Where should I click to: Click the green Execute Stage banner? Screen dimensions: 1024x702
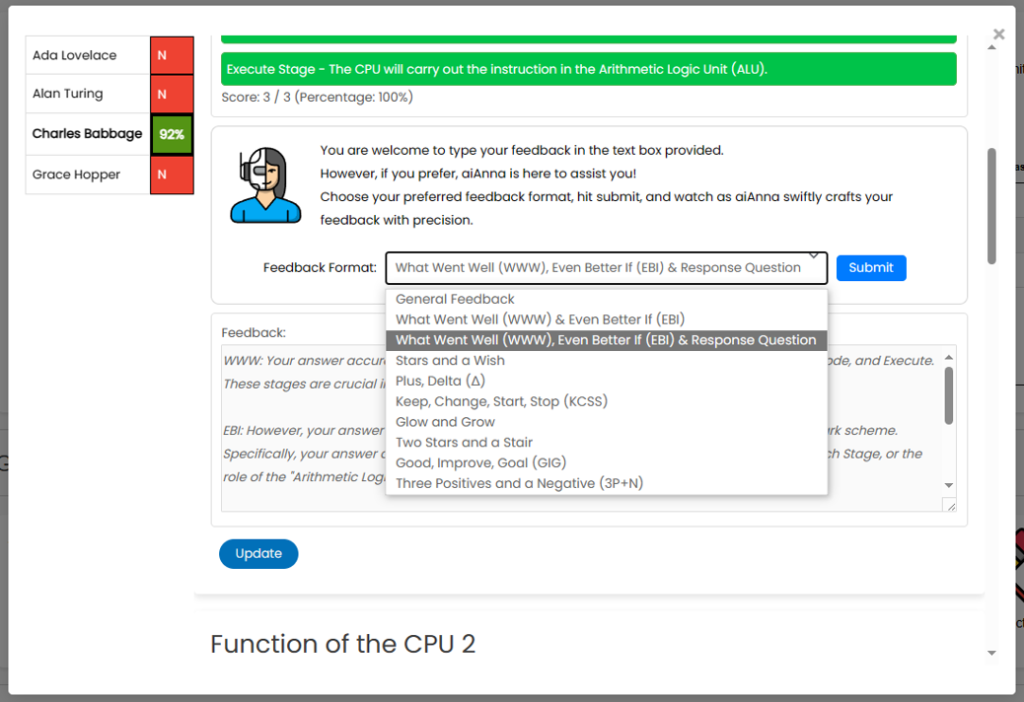coord(587,68)
